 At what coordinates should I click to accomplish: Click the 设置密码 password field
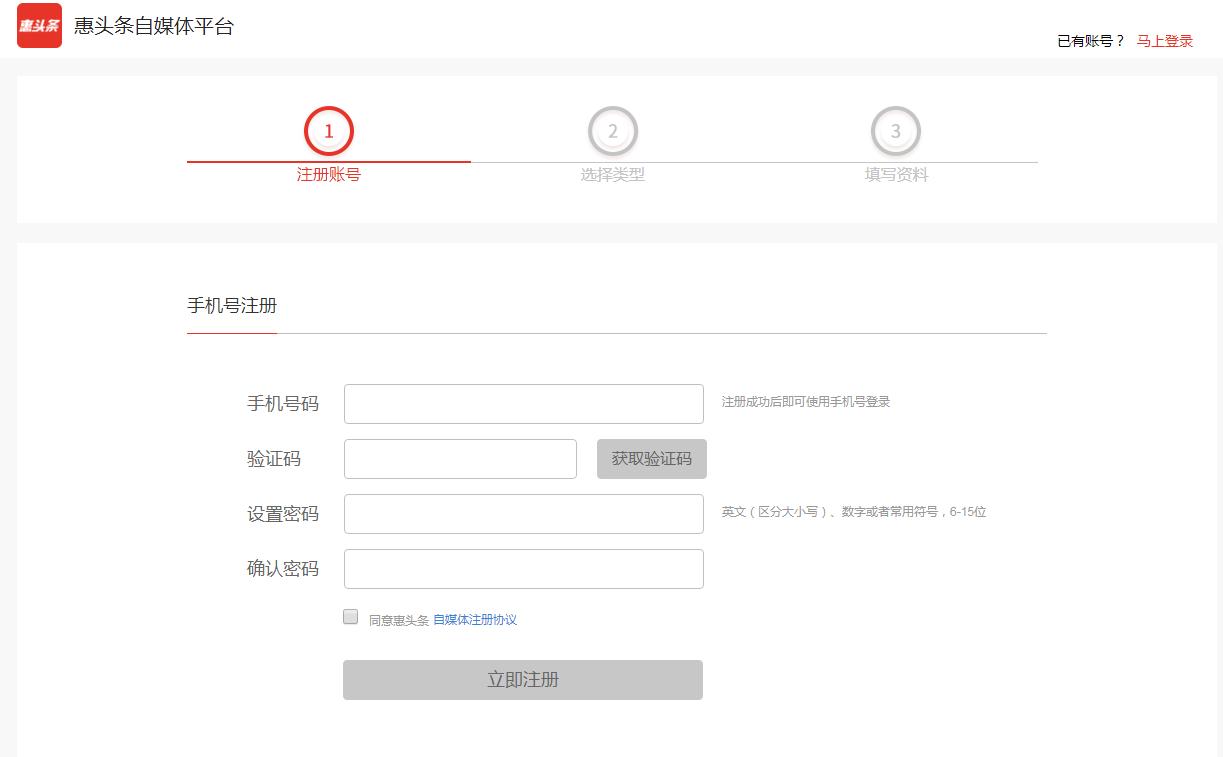523,513
